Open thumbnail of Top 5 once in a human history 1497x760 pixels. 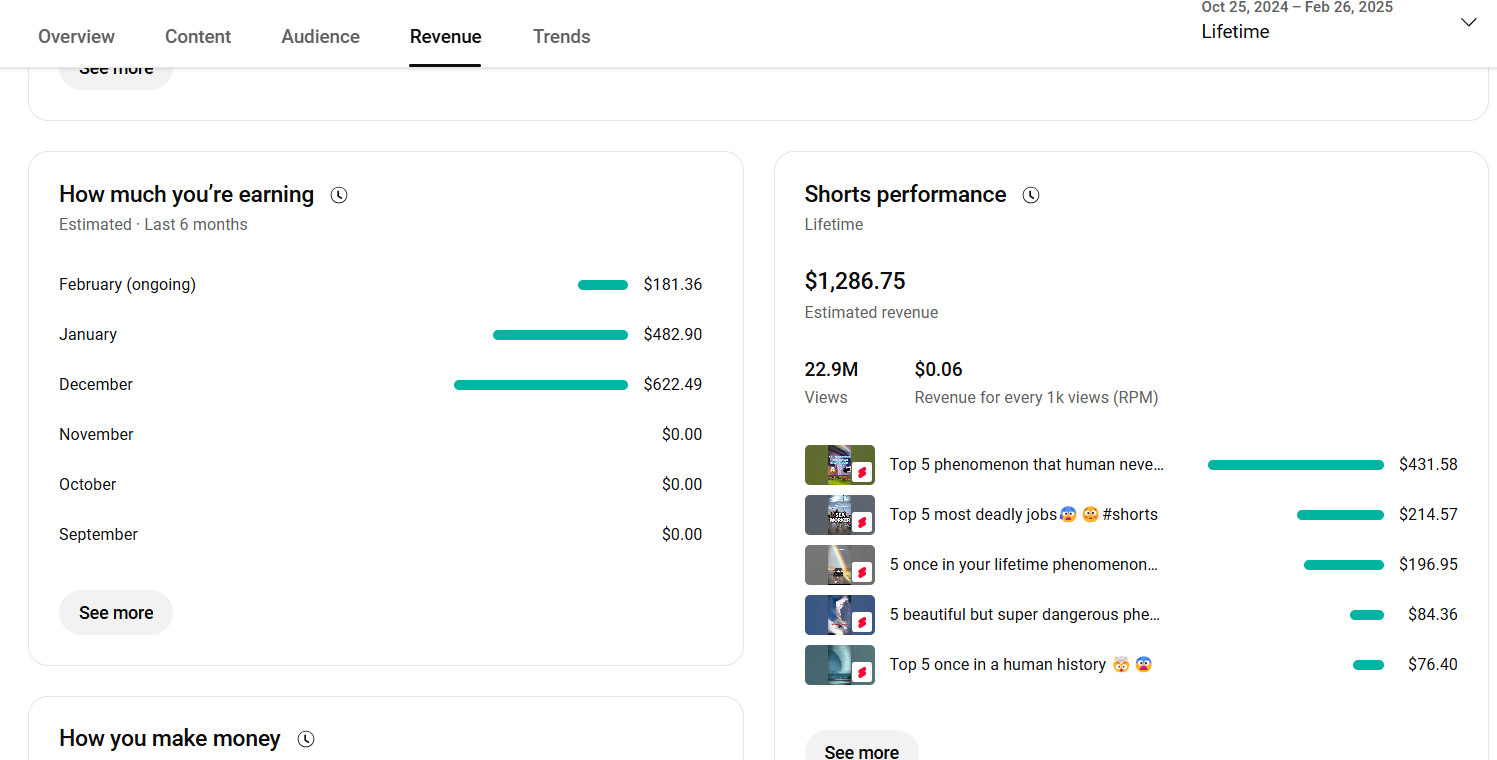pos(840,665)
